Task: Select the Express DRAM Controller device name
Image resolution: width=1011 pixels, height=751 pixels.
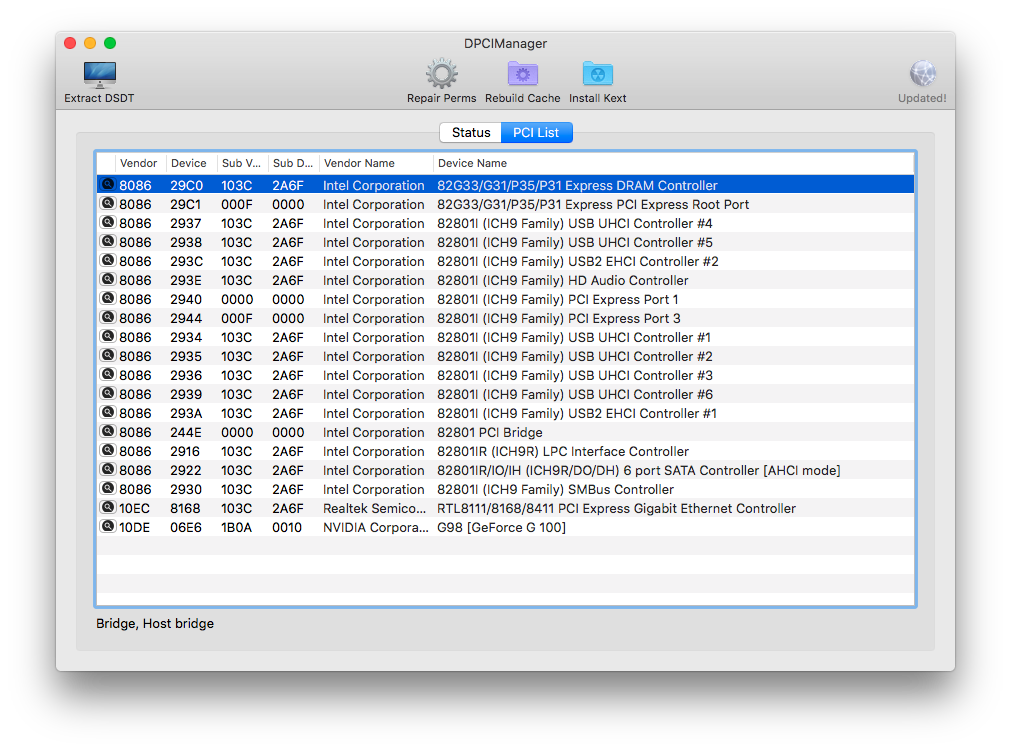Action: coord(577,186)
